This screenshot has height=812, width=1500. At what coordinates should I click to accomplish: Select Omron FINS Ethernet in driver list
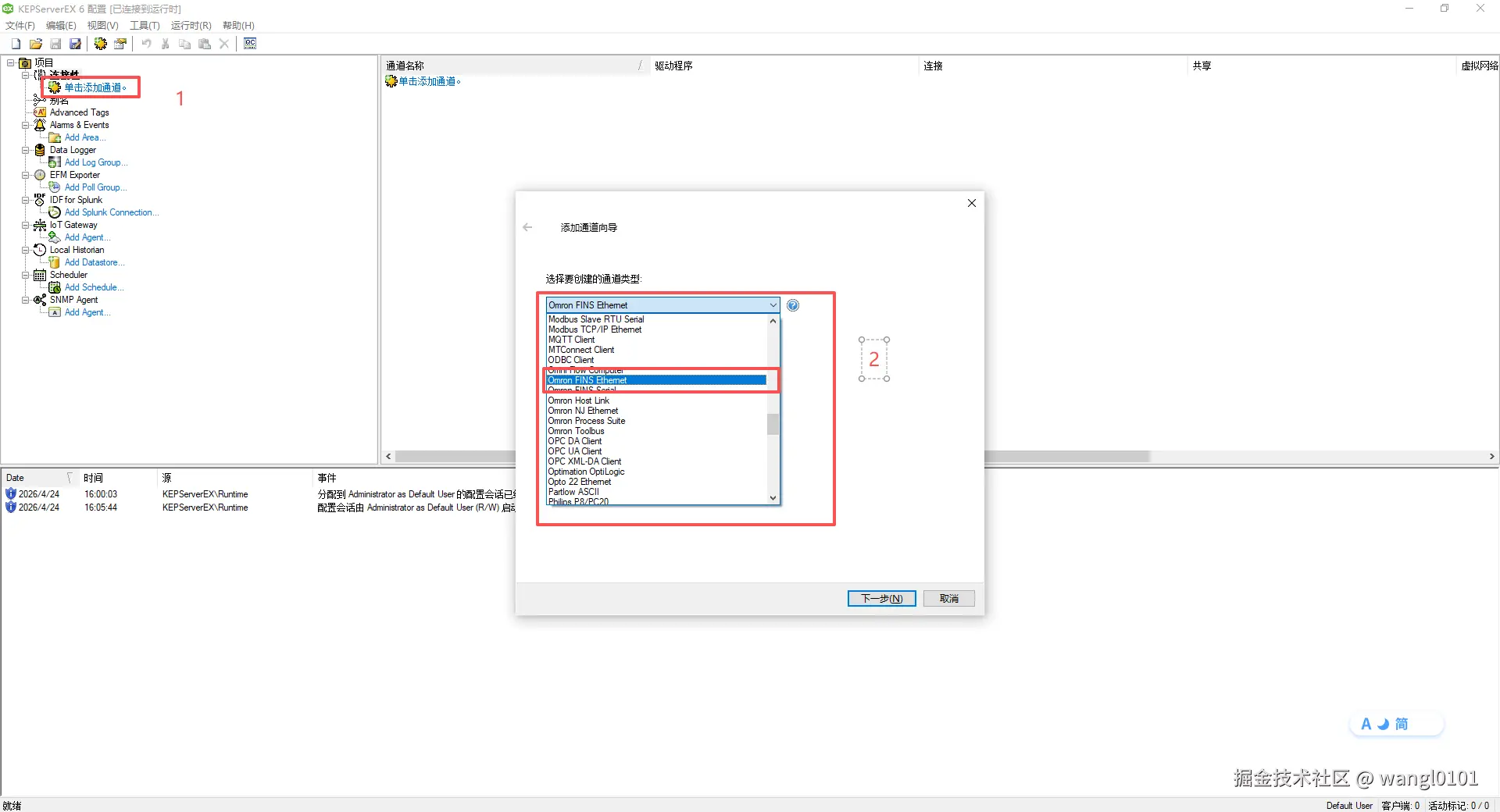656,380
